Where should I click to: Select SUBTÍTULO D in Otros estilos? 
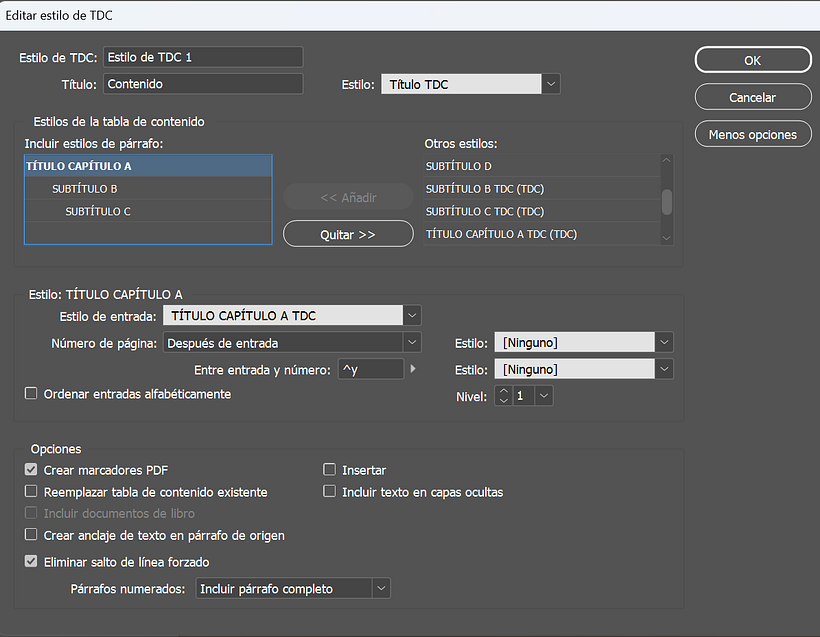coord(542,166)
